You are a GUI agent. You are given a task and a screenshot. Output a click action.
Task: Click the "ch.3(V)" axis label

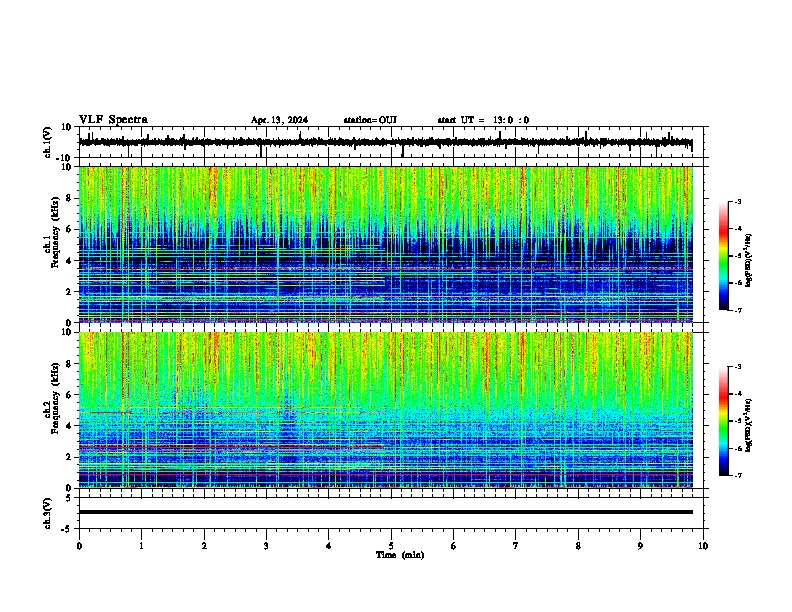click(48, 513)
